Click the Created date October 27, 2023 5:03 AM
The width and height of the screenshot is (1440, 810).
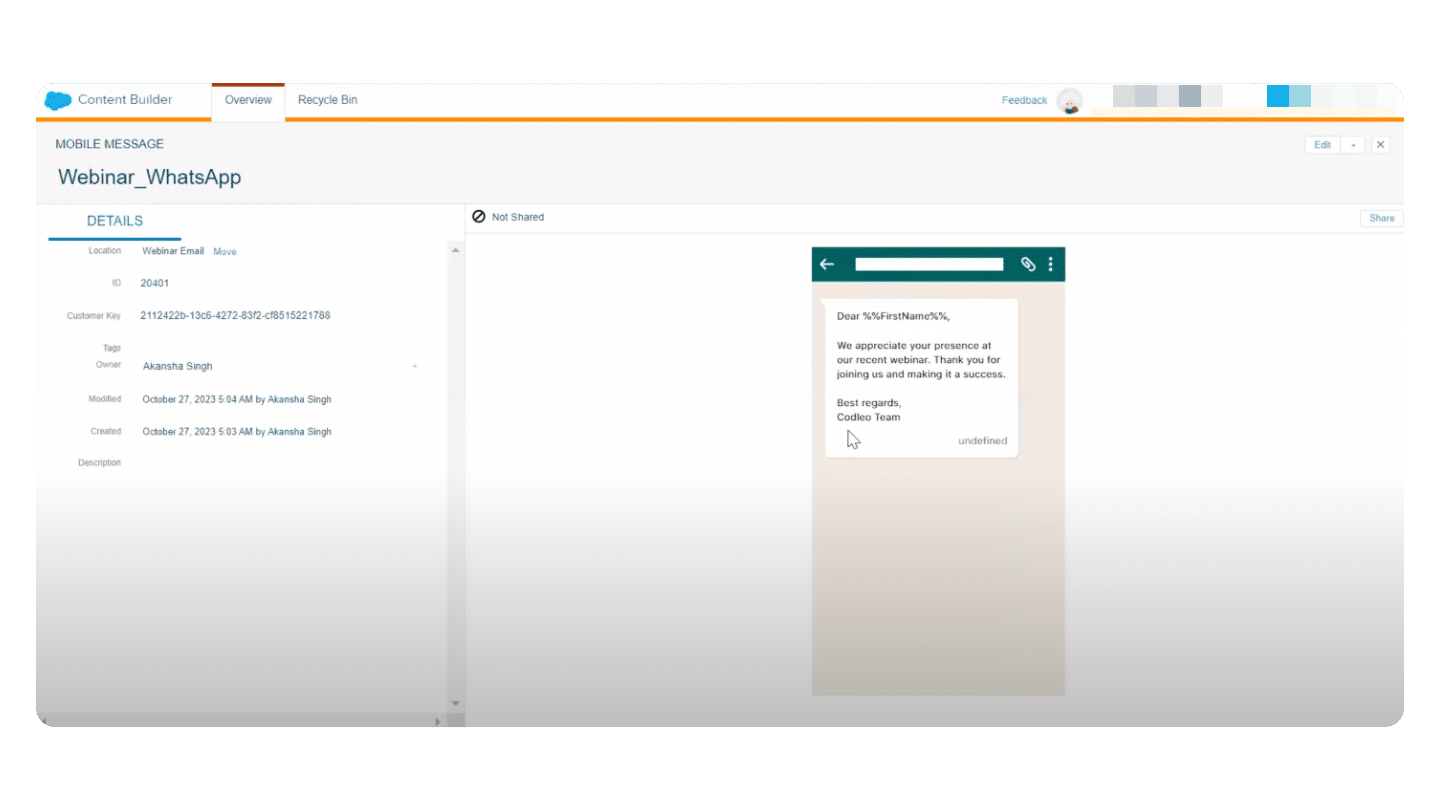tap(237, 432)
